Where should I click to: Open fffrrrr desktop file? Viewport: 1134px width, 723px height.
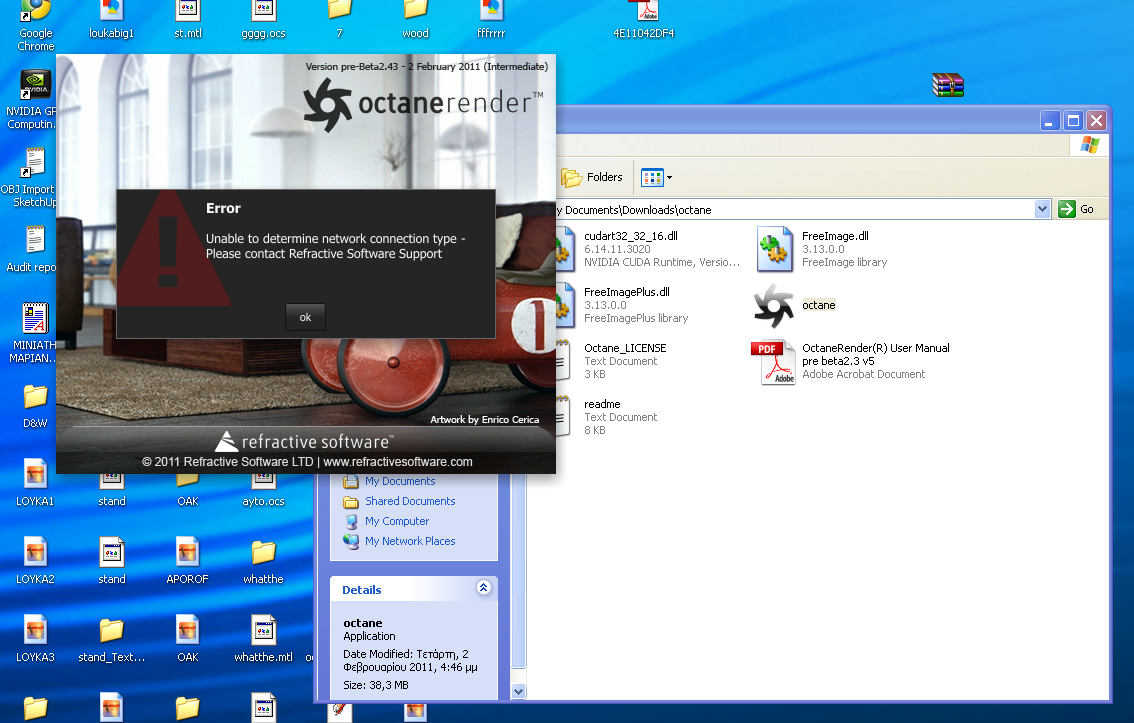pos(491,20)
